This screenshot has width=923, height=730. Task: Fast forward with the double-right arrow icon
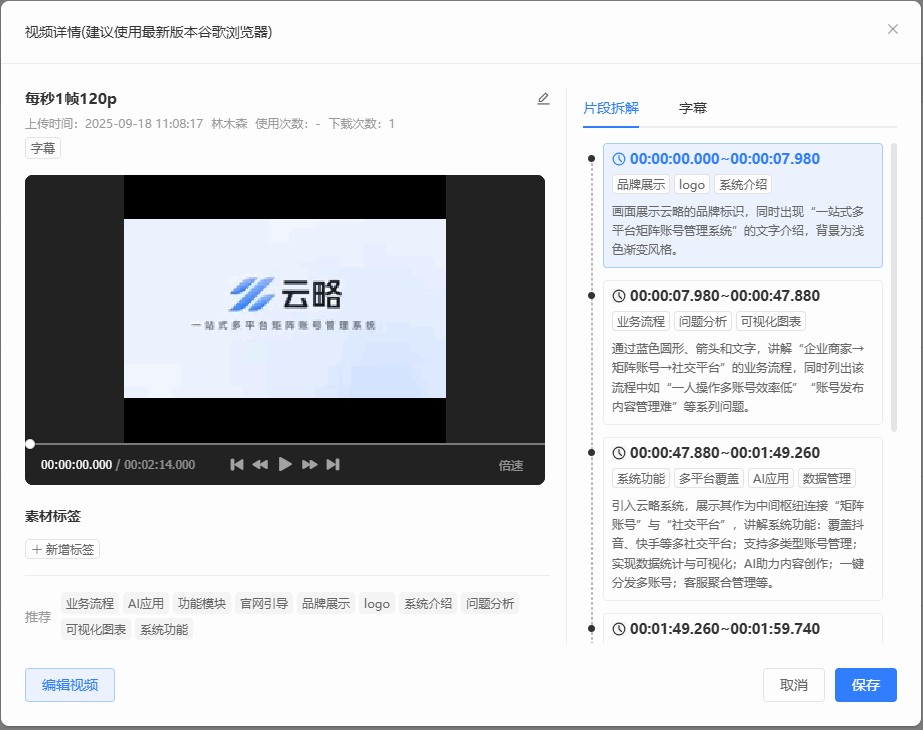310,464
